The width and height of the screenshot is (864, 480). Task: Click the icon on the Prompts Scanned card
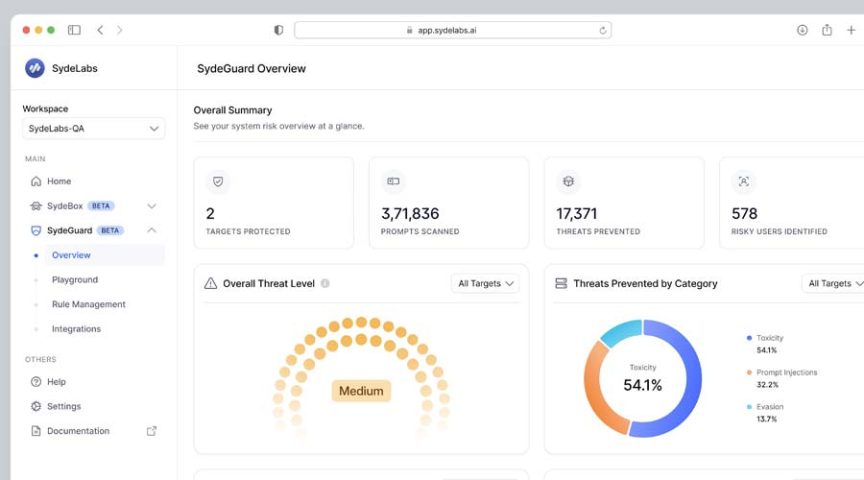point(393,181)
